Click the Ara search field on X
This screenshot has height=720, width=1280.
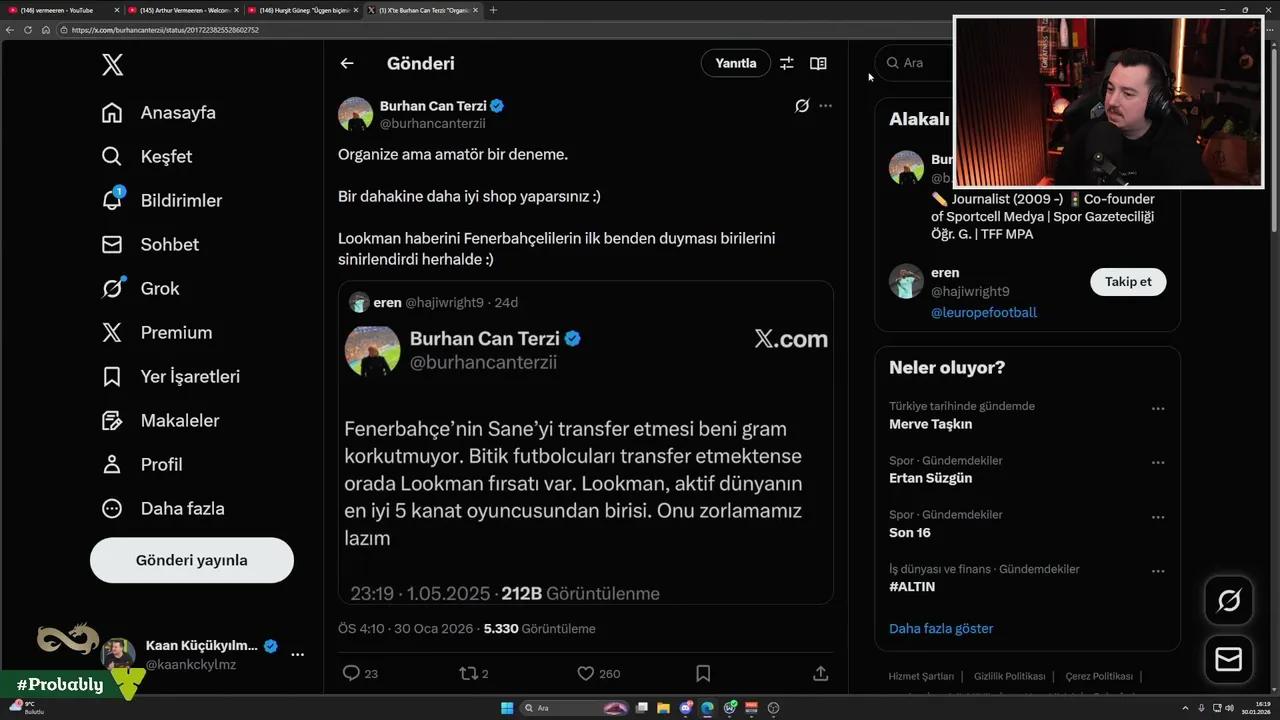click(915, 62)
